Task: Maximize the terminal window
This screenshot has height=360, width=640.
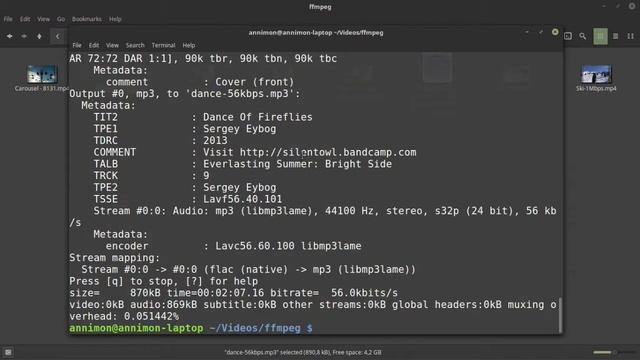Action: [541, 32]
